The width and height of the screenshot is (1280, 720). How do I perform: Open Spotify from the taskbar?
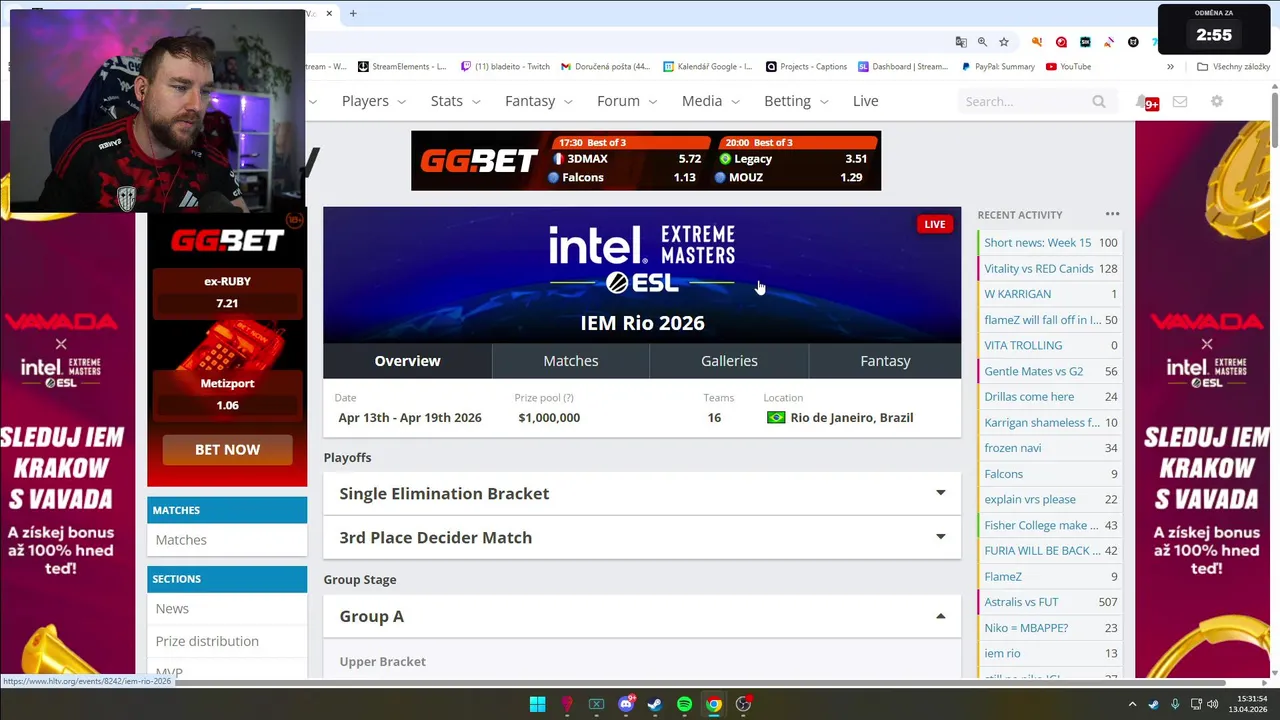[x=684, y=704]
